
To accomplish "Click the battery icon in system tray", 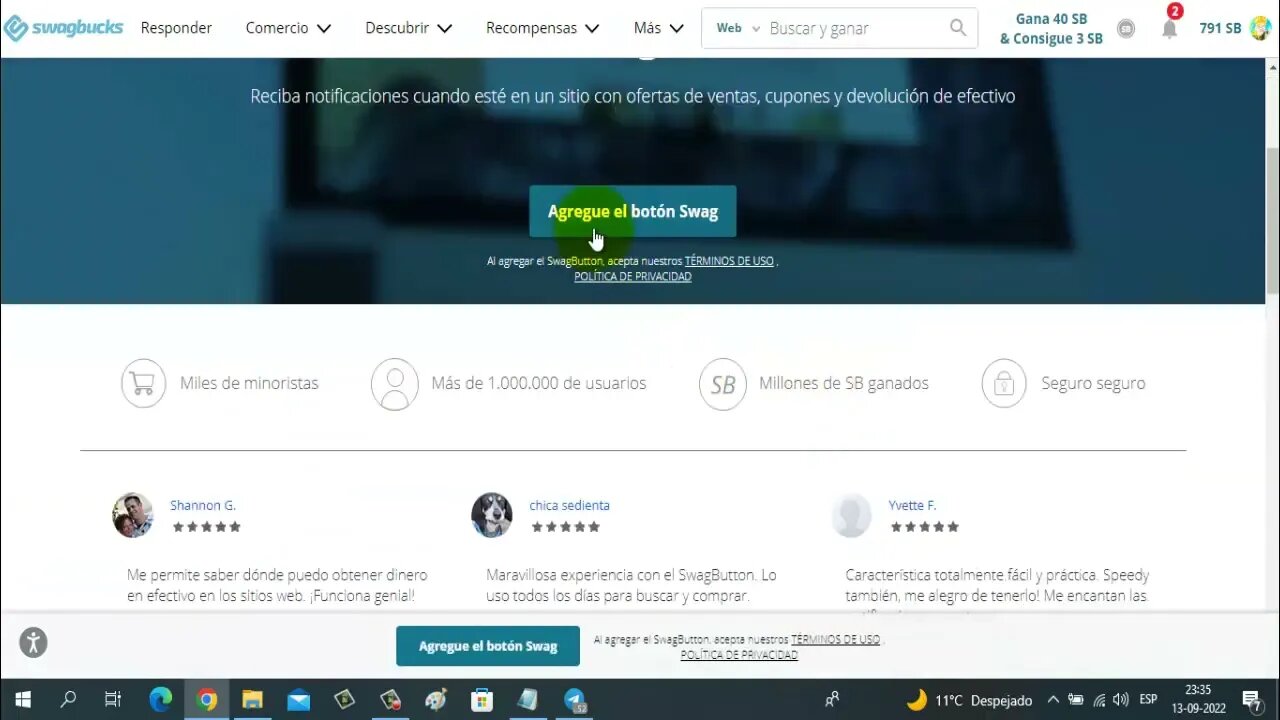I will pyautogui.click(x=1076, y=700).
